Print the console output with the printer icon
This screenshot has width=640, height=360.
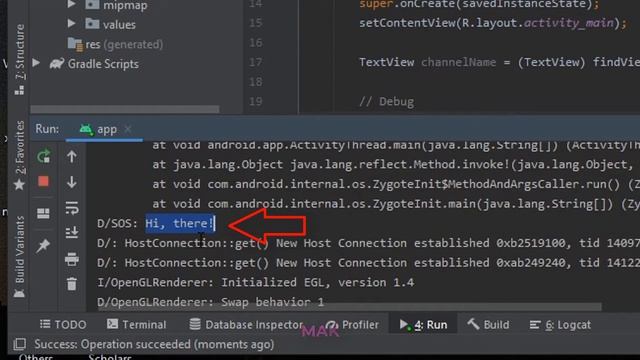(72, 259)
